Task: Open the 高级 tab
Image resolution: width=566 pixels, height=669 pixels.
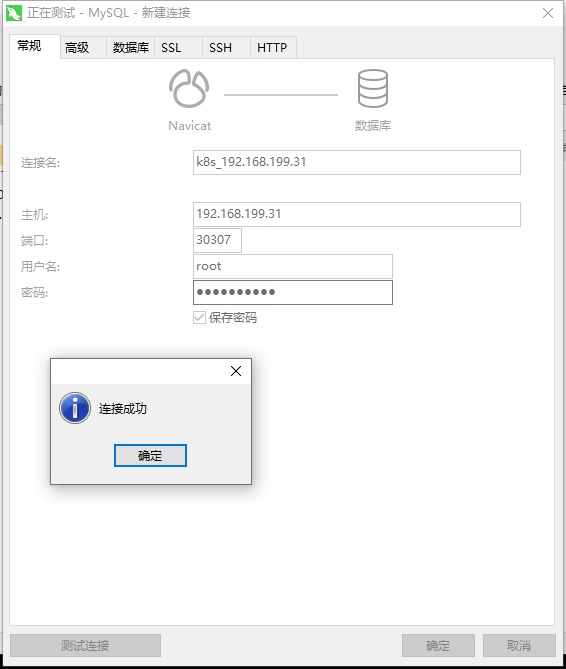Action: coord(83,47)
